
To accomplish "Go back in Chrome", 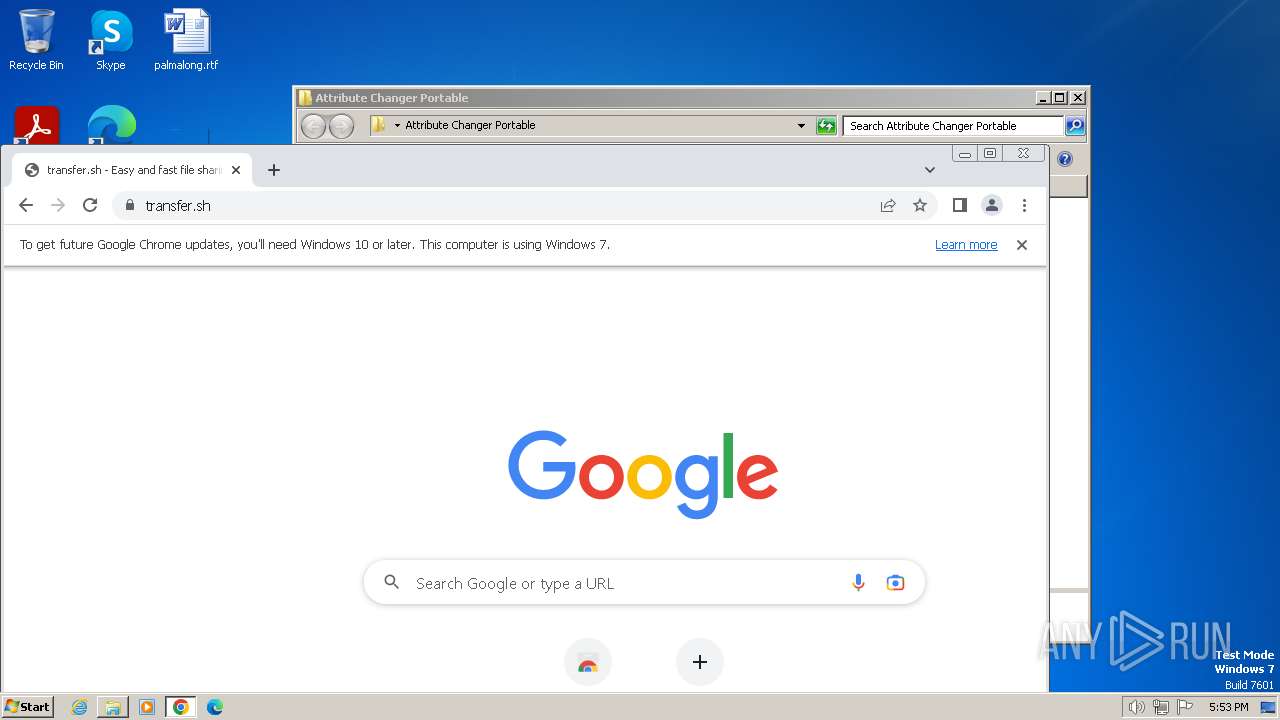I will pos(26,205).
